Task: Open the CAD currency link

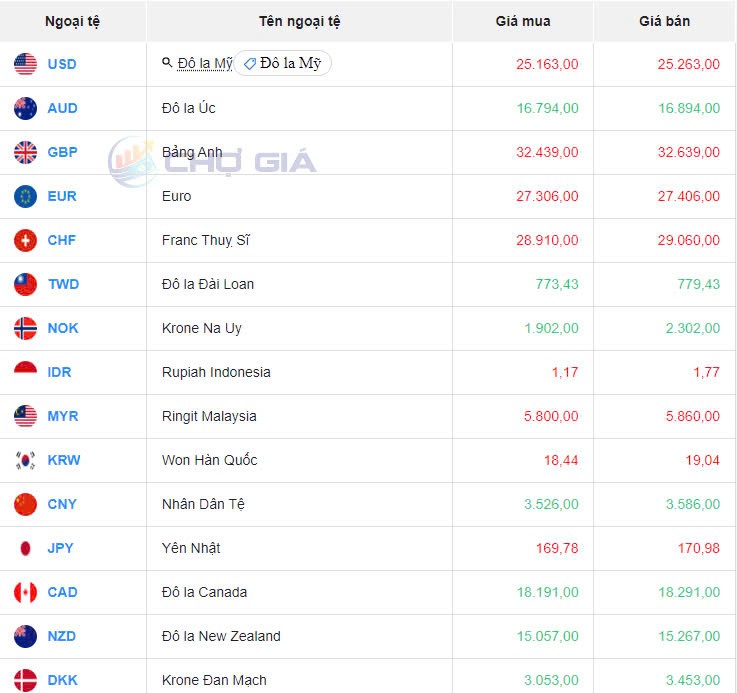Action: (63, 592)
